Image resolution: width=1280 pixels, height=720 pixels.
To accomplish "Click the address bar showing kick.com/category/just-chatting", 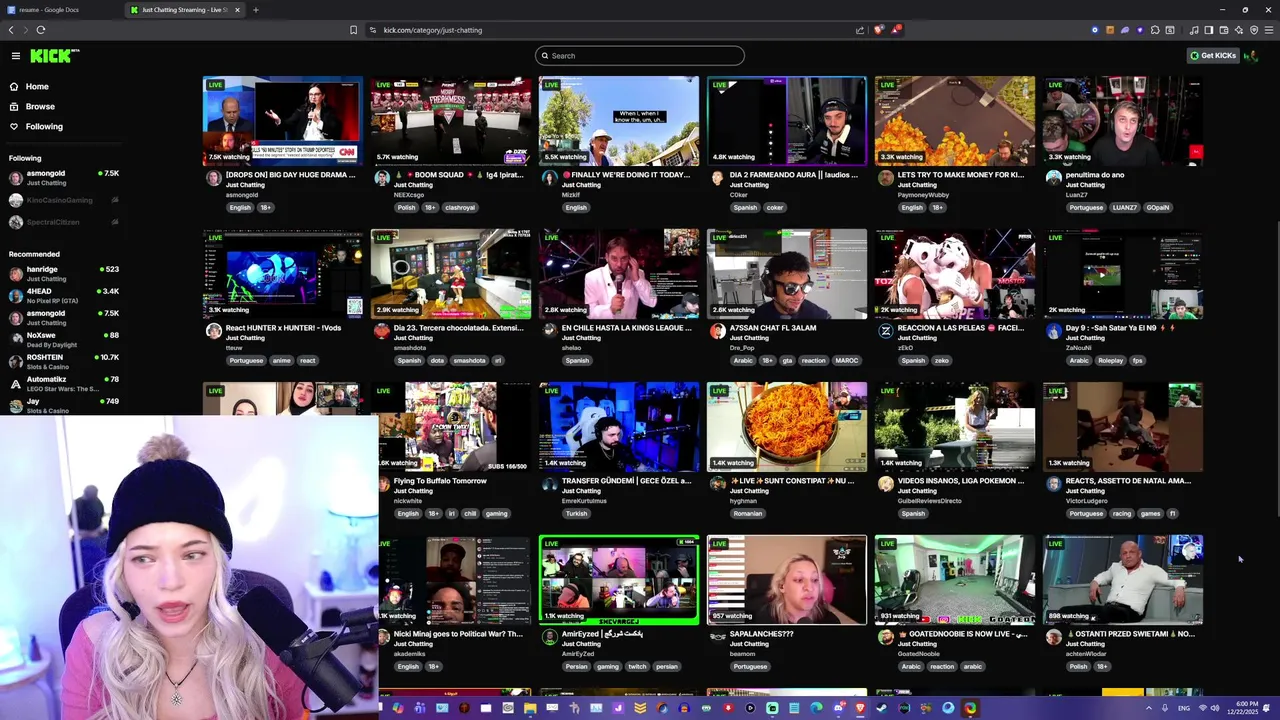I will pos(610,30).
